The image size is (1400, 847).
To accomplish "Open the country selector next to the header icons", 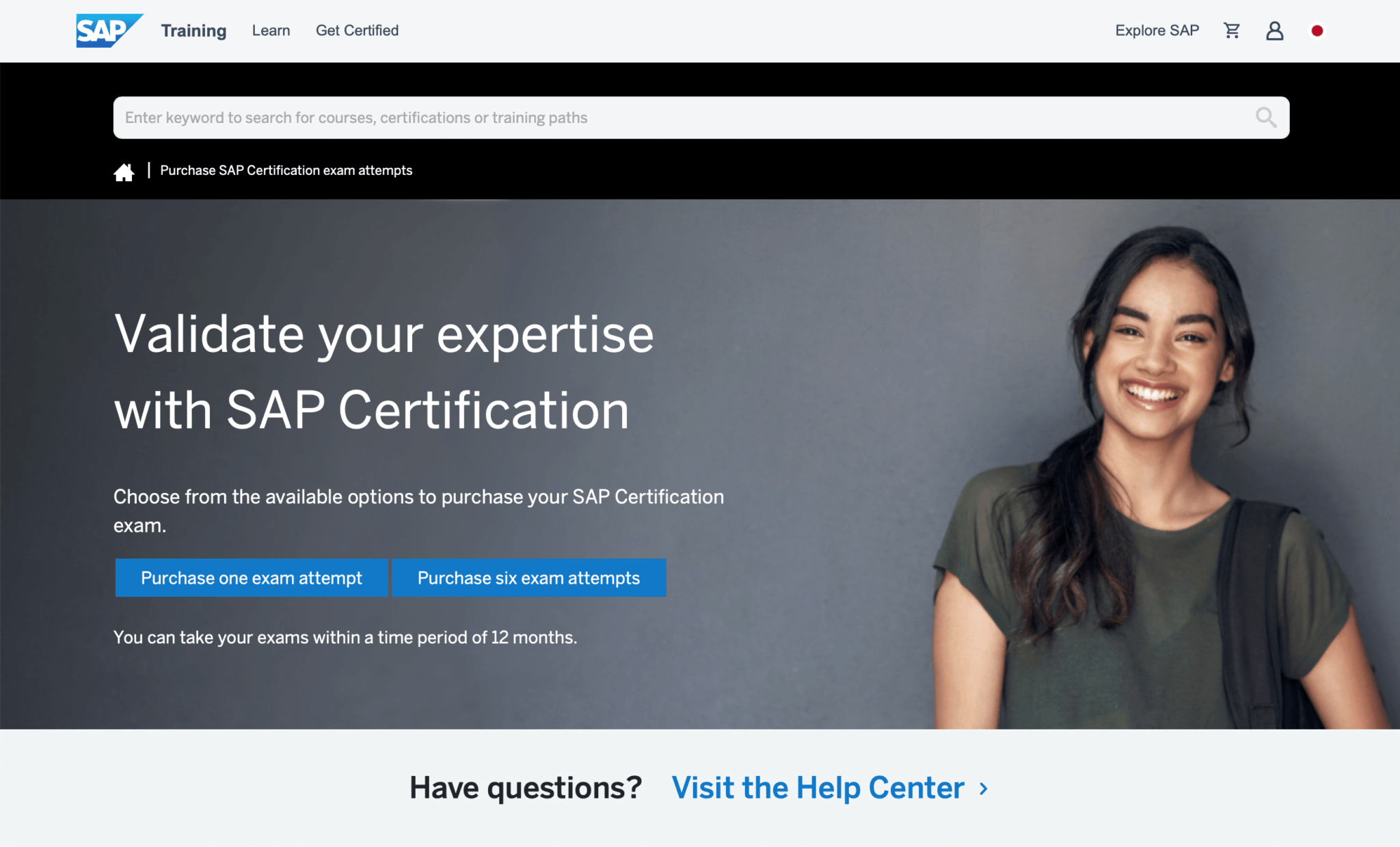I will (x=1317, y=30).
